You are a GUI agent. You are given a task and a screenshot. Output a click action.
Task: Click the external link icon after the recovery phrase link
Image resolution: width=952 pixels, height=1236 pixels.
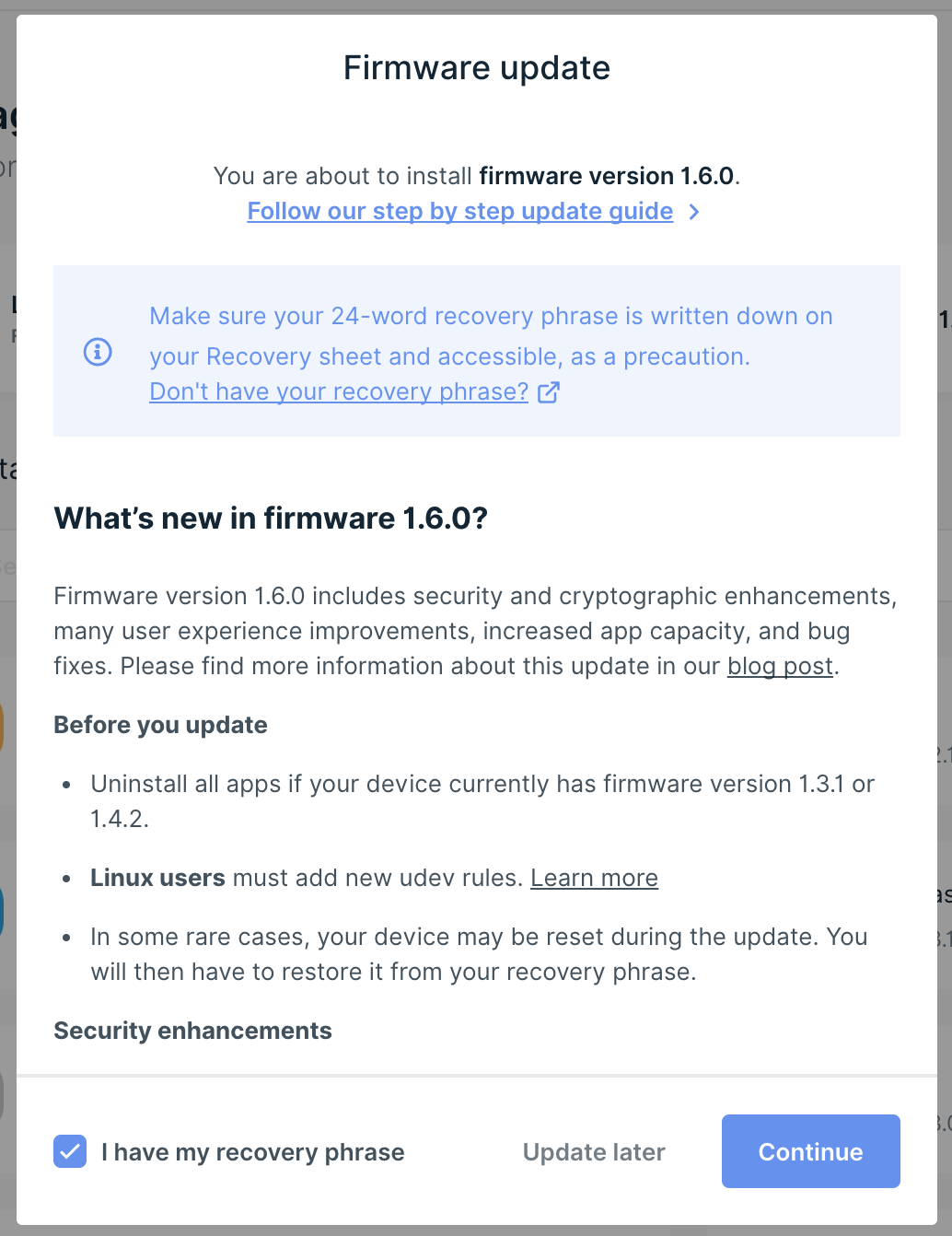pos(549,392)
